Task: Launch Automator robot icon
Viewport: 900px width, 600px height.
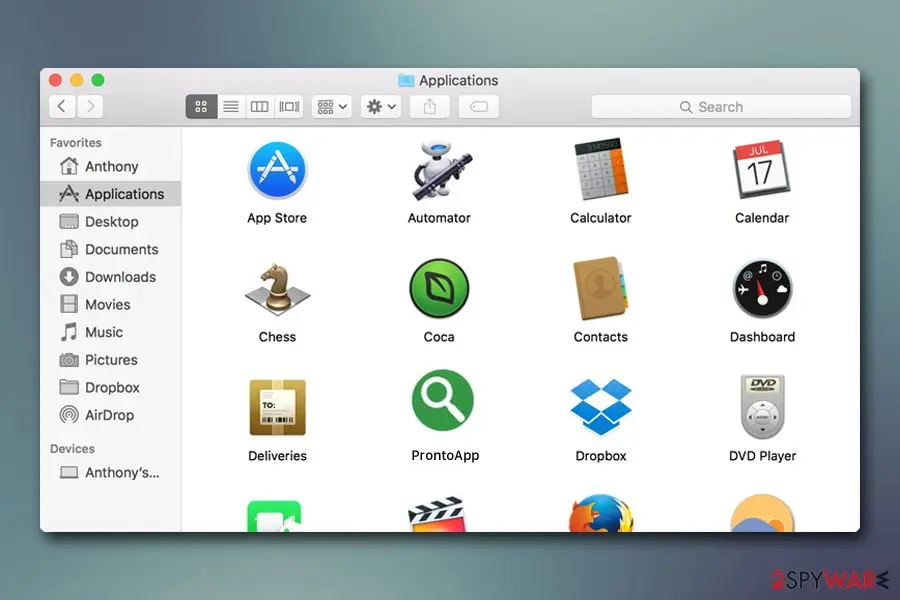Action: coord(440,170)
